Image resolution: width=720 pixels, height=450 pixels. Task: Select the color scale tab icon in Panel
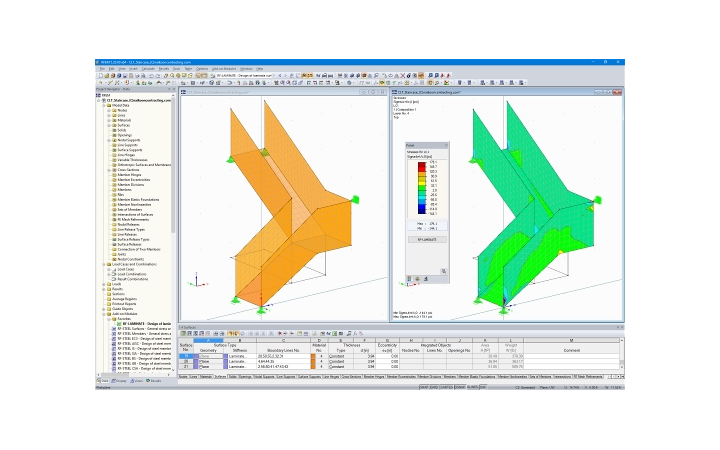(x=410, y=279)
